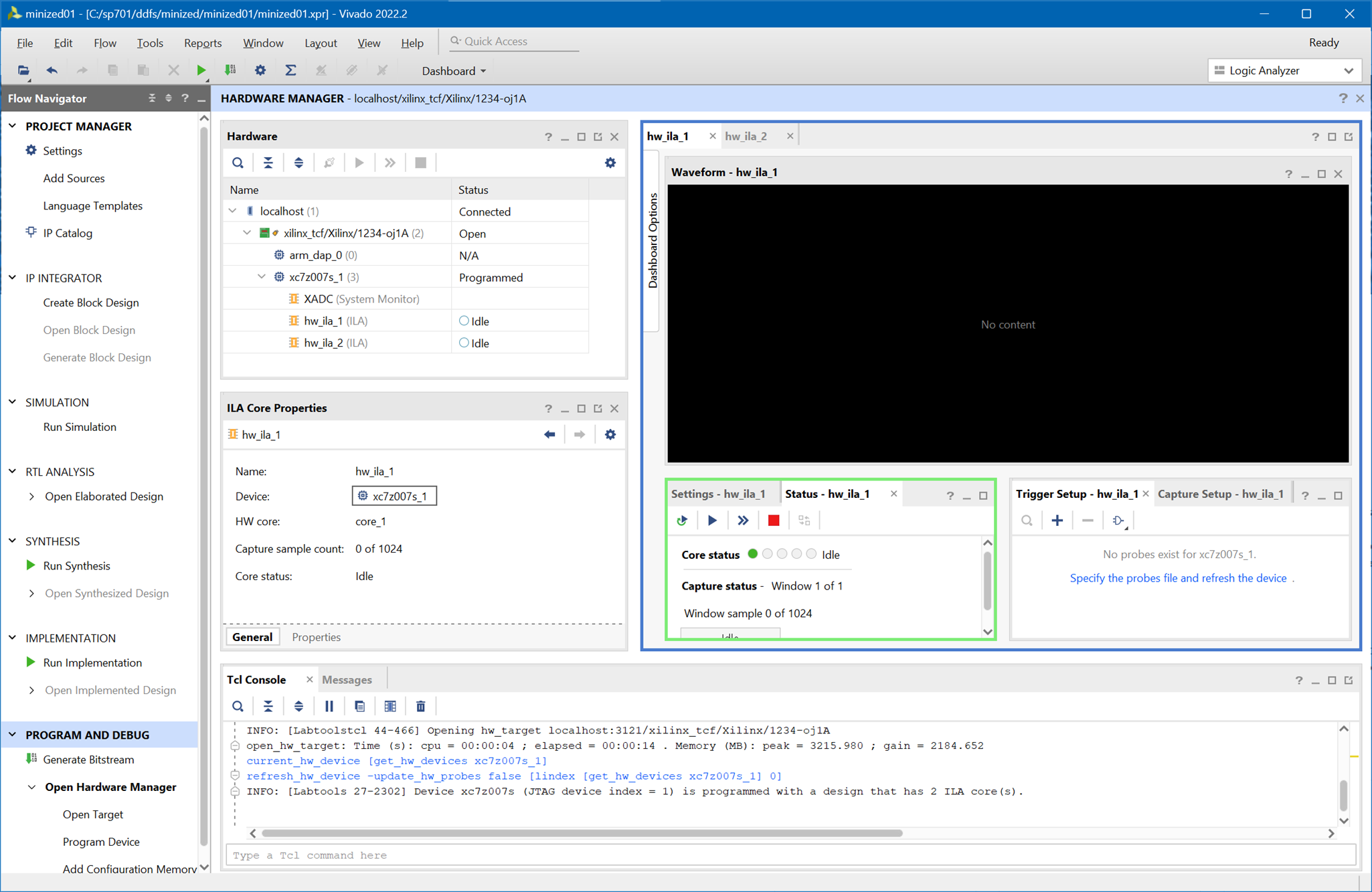
Task: Search in the Tcl Console
Action: (238, 707)
